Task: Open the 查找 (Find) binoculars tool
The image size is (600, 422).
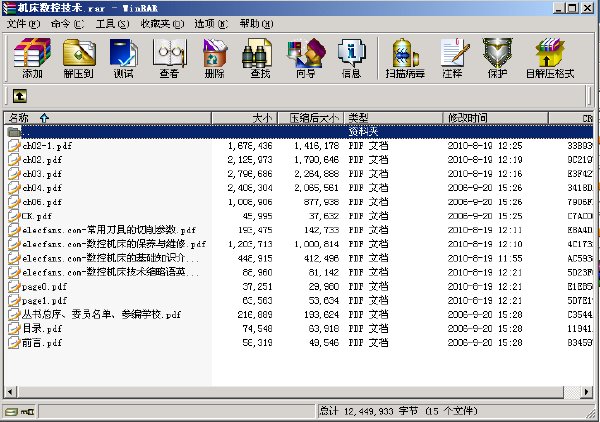Action: [260, 57]
